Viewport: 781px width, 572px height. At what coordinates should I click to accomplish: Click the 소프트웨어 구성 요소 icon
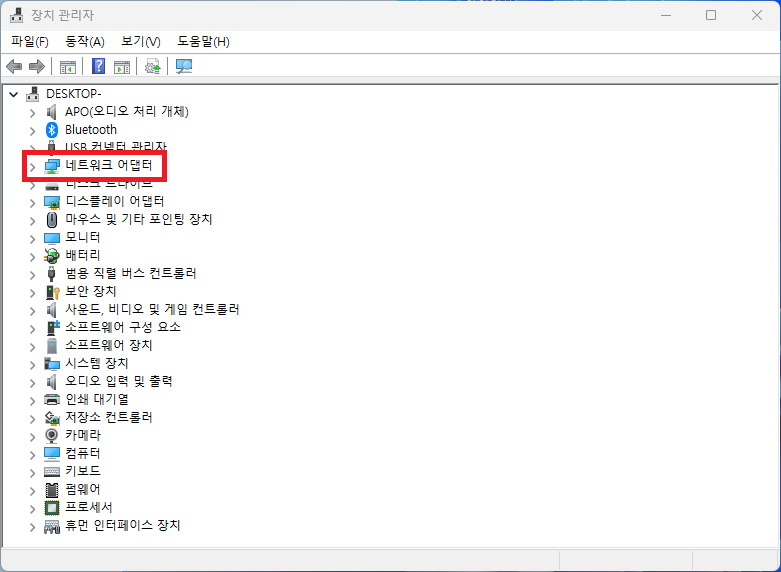[x=52, y=327]
